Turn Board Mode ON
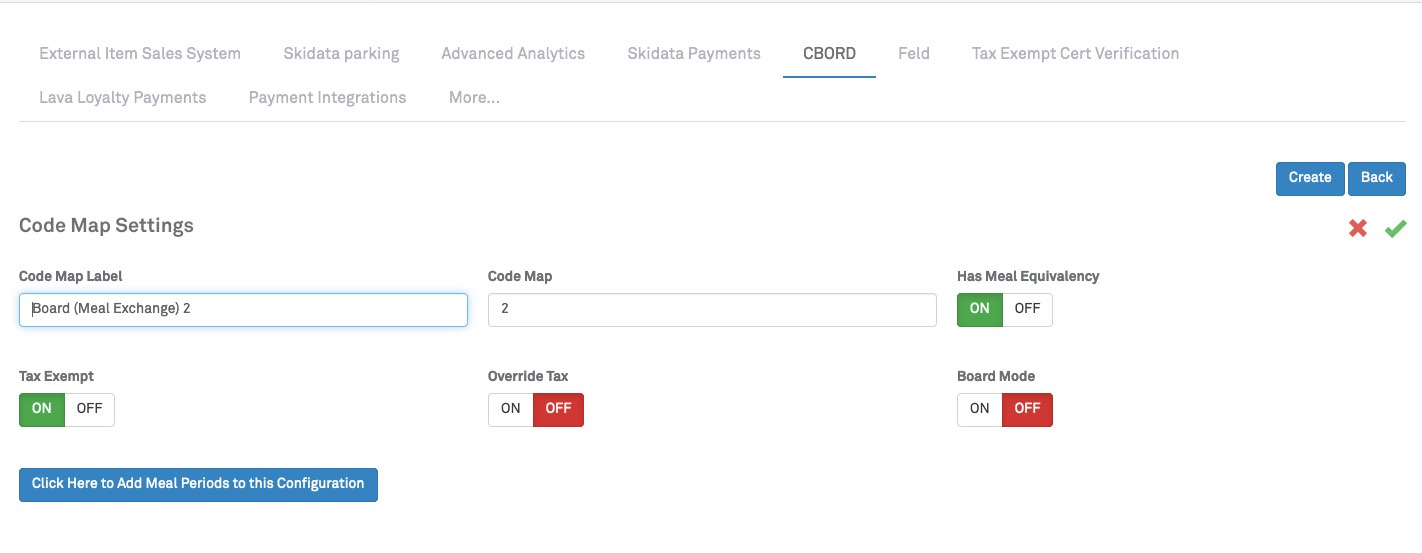 980,409
